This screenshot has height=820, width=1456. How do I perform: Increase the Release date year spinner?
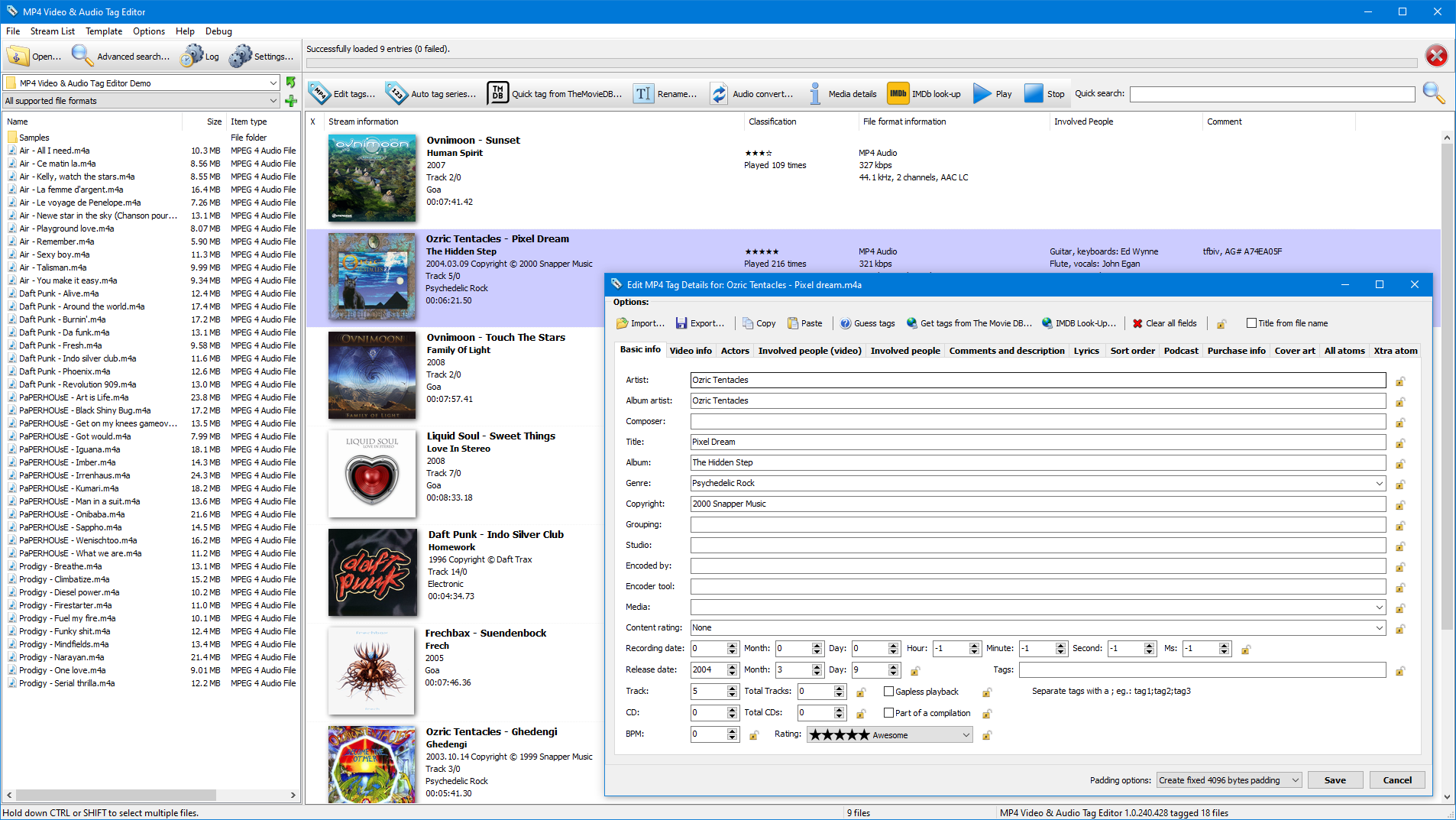[732, 666]
